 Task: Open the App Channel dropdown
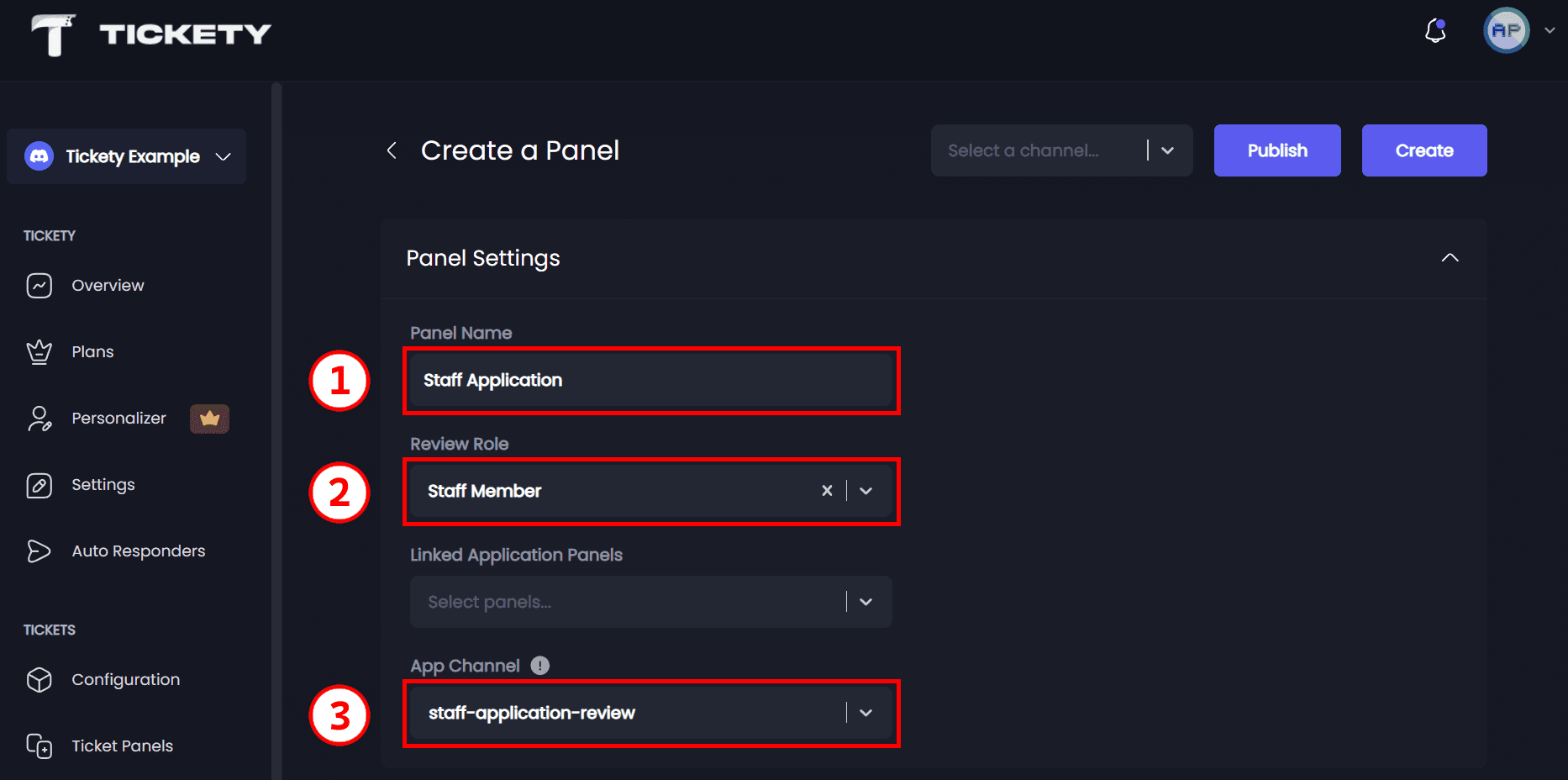click(866, 713)
